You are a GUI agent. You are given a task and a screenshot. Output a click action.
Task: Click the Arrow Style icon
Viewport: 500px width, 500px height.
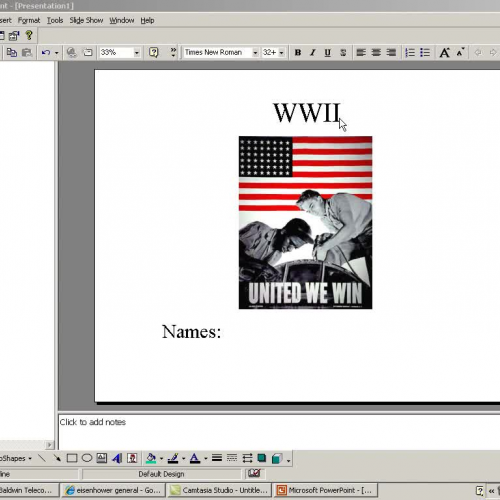coord(247,458)
